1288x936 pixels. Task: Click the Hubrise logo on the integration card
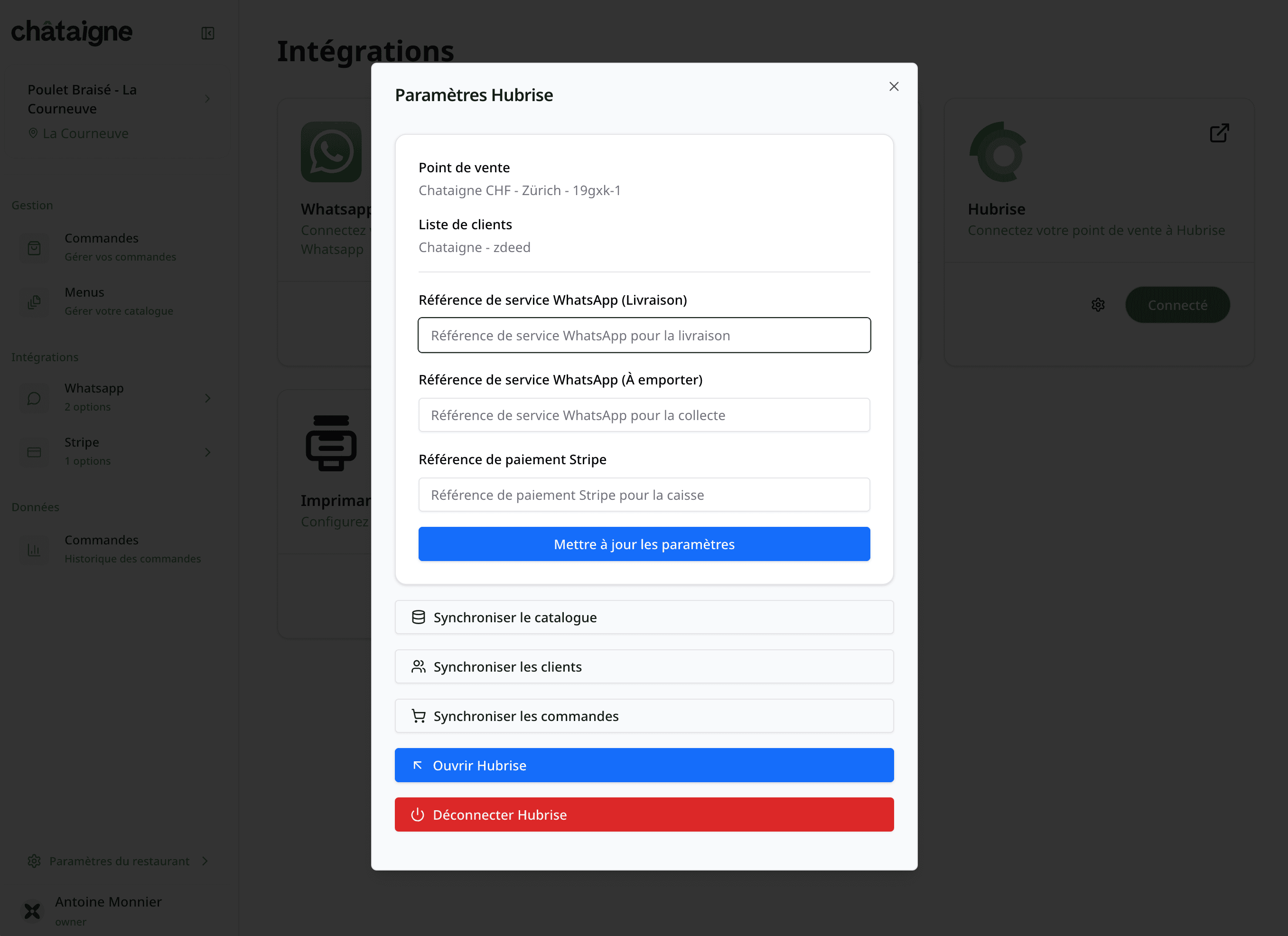coord(998,151)
